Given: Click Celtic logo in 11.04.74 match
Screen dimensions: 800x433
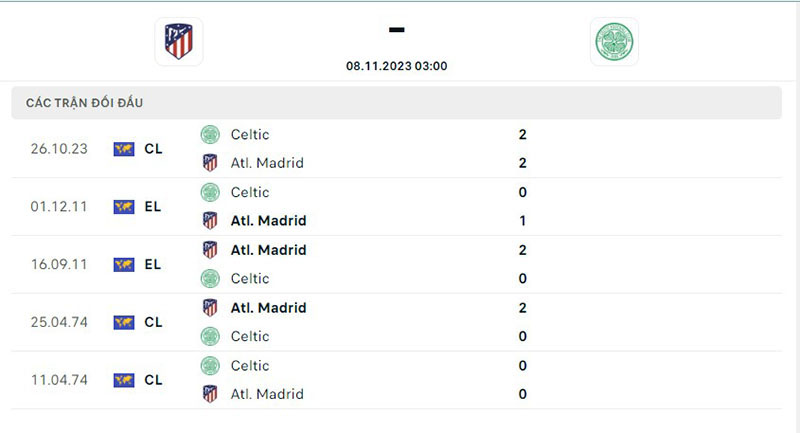Looking at the screenshot, I should (x=210, y=366).
